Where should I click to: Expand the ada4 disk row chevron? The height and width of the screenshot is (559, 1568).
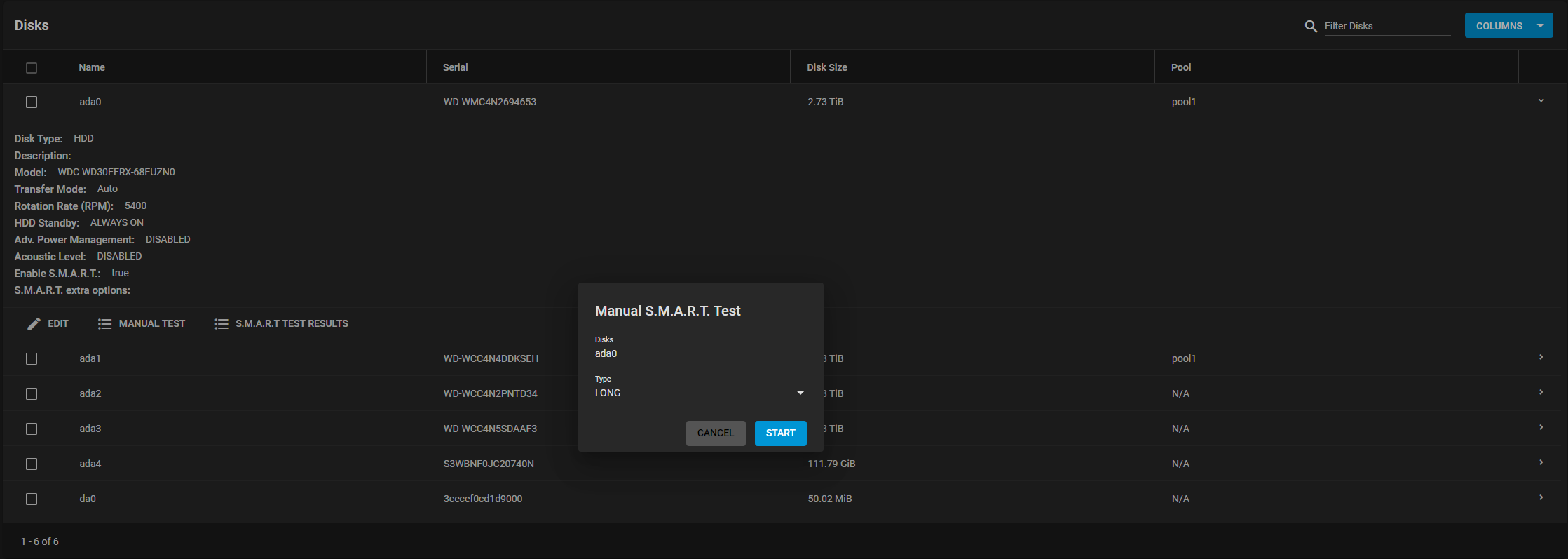click(x=1541, y=463)
